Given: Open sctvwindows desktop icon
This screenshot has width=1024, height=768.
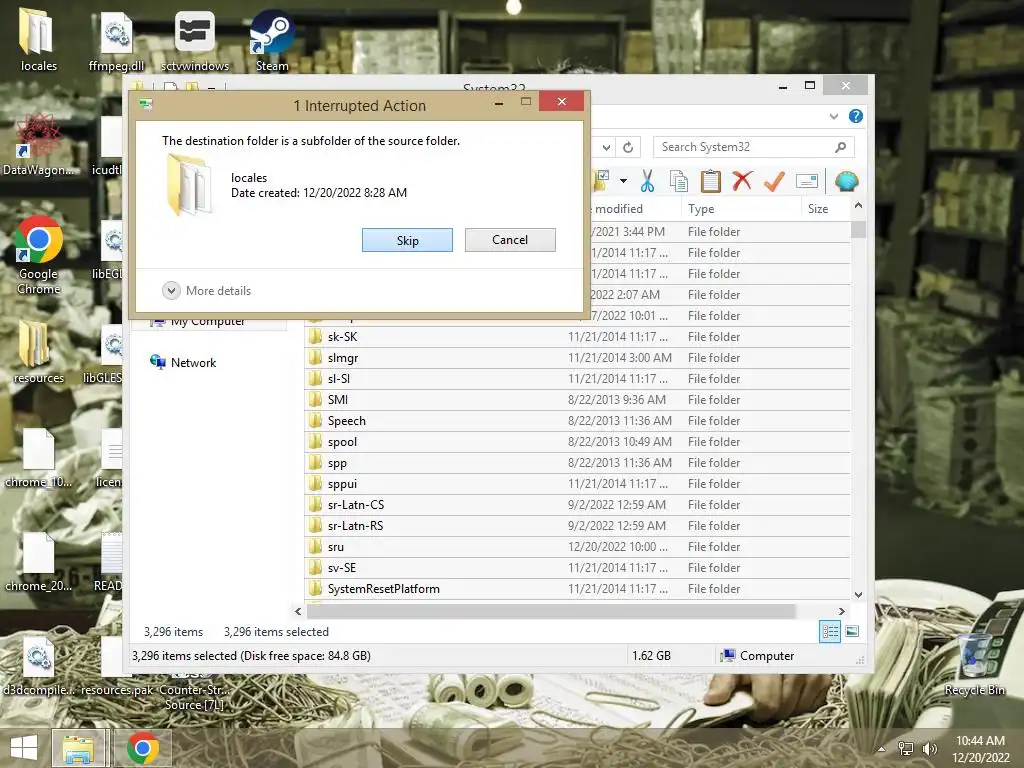Looking at the screenshot, I should coord(195,39).
